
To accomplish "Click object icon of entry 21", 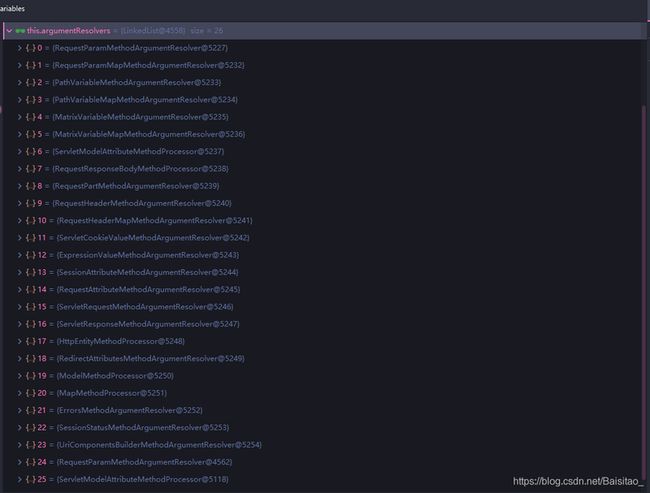I will coord(31,410).
